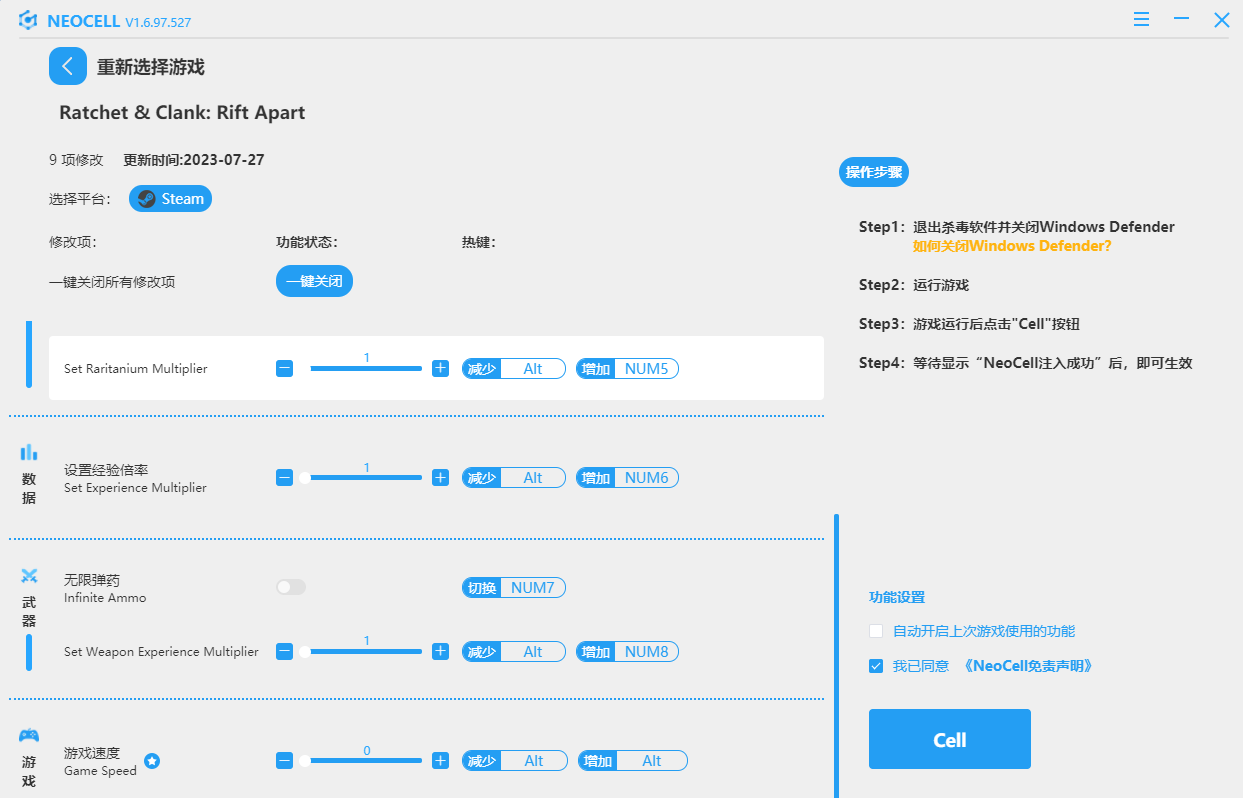The height and width of the screenshot is (798, 1243).
Task: Click the Step2 运行游戏 instruction text
Action: tap(914, 285)
